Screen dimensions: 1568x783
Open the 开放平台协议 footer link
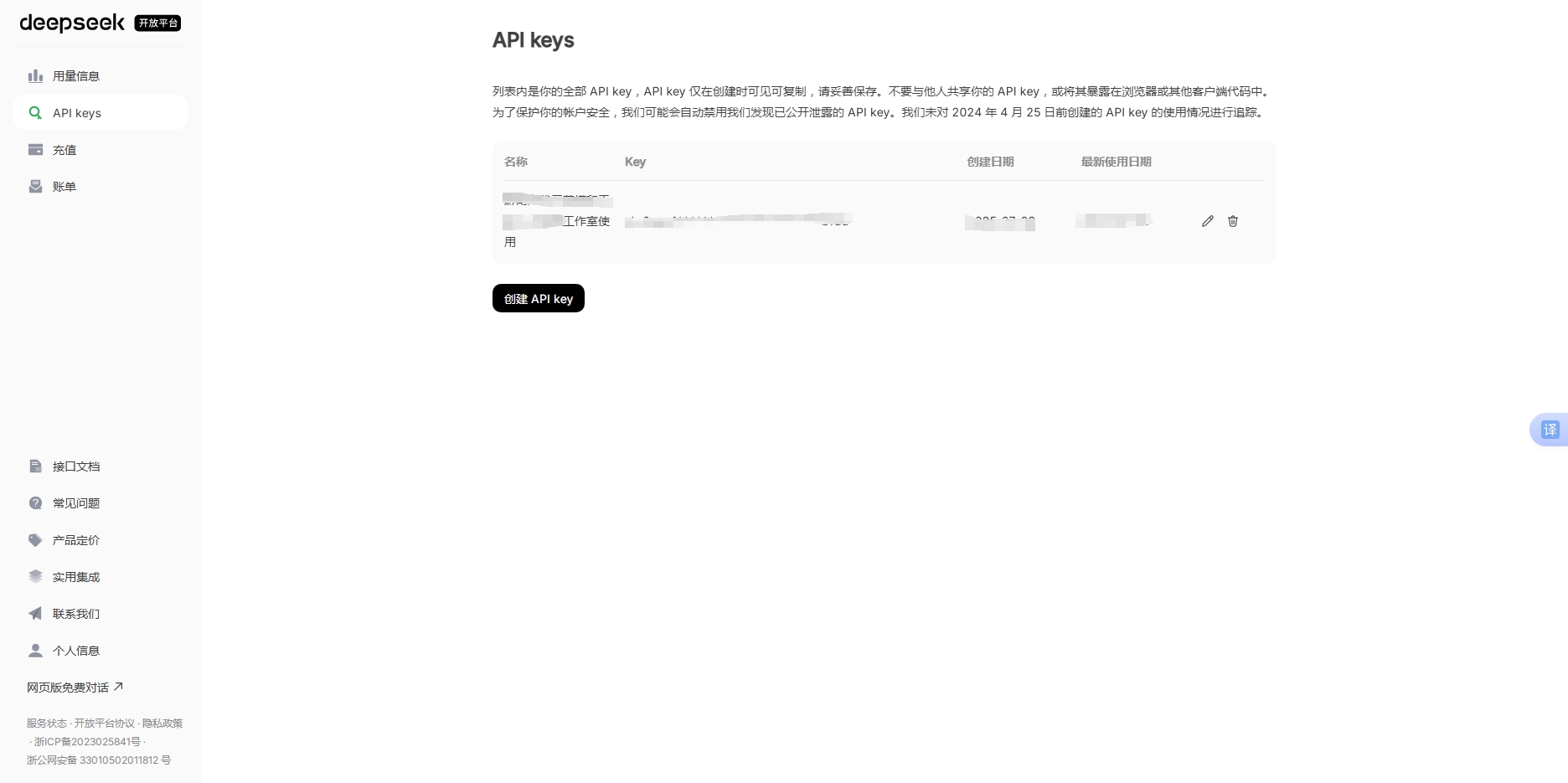pyautogui.click(x=104, y=724)
